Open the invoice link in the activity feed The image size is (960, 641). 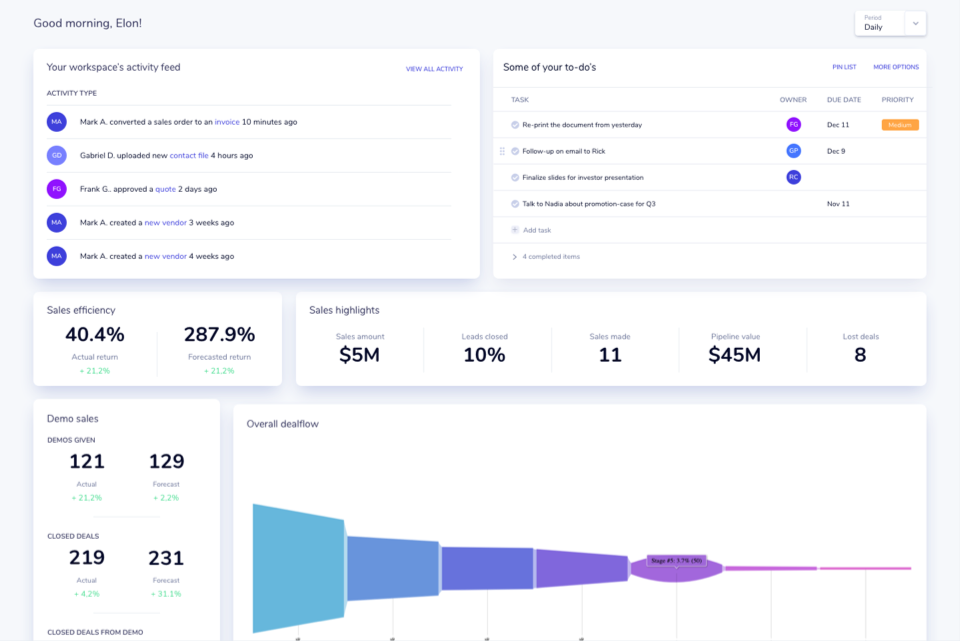227,122
